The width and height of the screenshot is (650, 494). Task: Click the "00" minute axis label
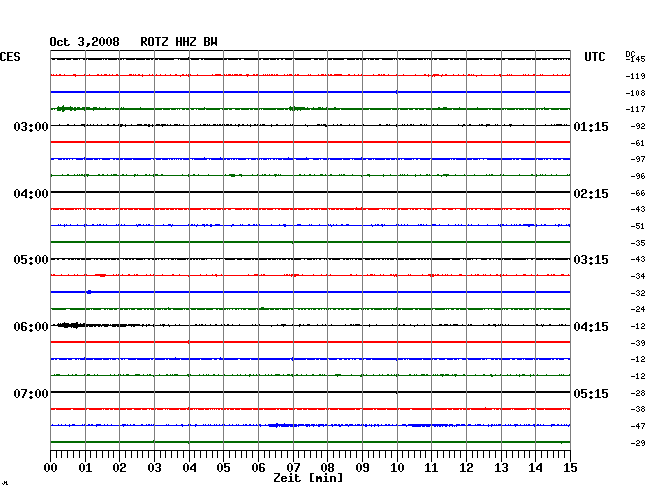click(x=51, y=468)
